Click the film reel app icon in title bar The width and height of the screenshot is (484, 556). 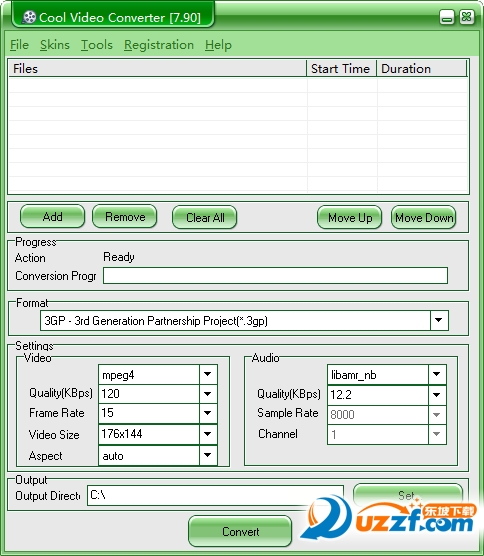(x=29, y=17)
